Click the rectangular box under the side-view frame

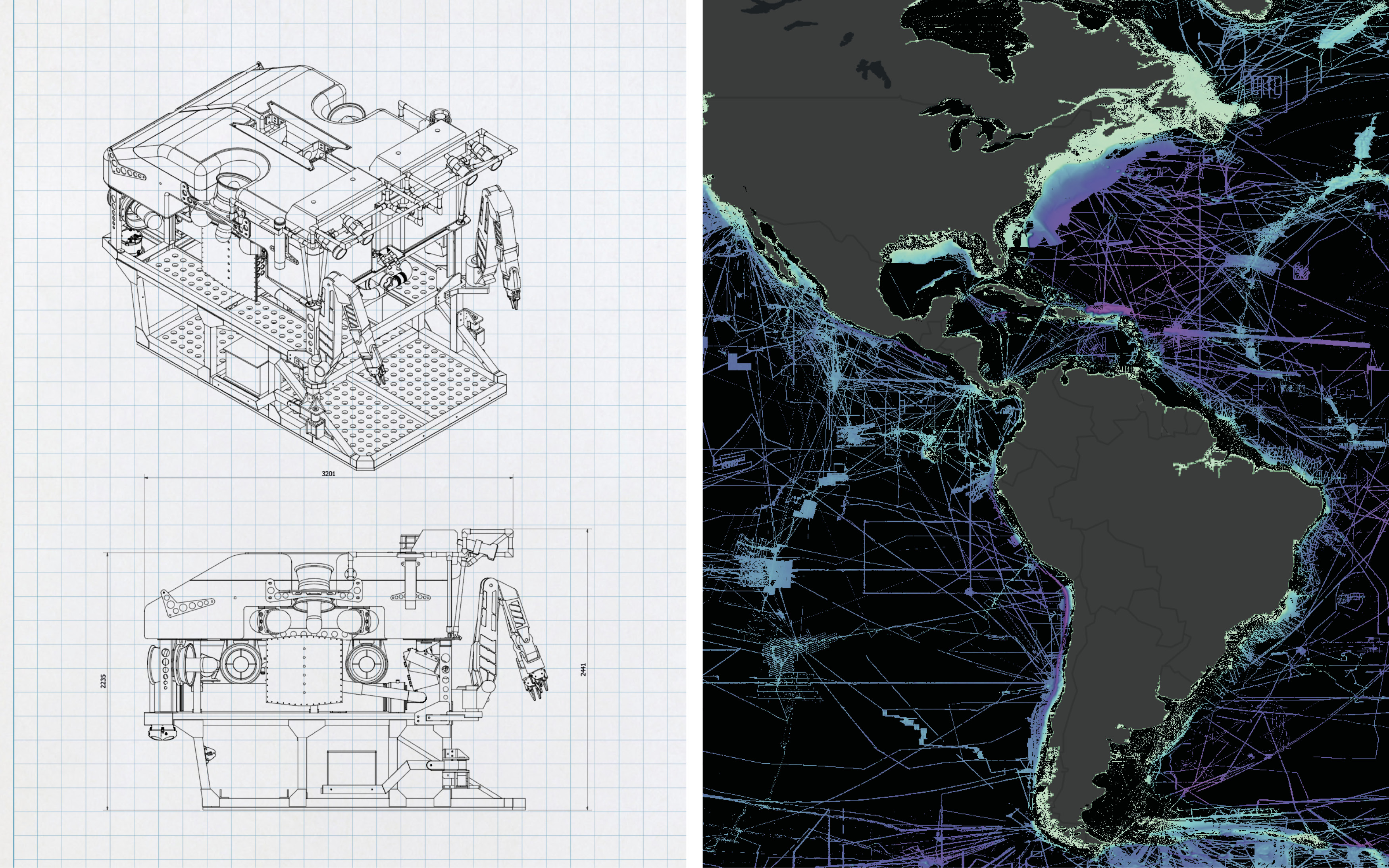coord(351,768)
